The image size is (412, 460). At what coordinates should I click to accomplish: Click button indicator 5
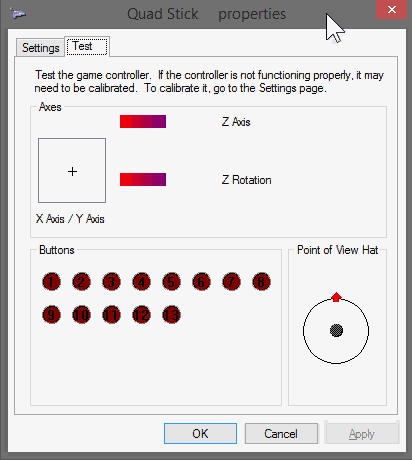[x=171, y=282]
